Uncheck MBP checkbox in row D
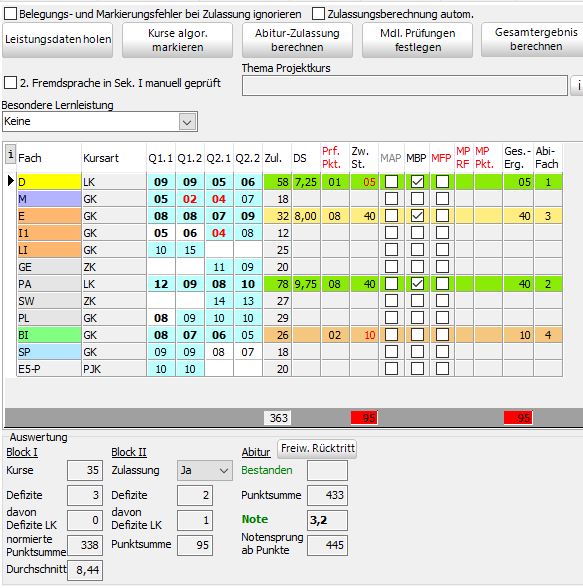The image size is (583, 588). [x=417, y=182]
